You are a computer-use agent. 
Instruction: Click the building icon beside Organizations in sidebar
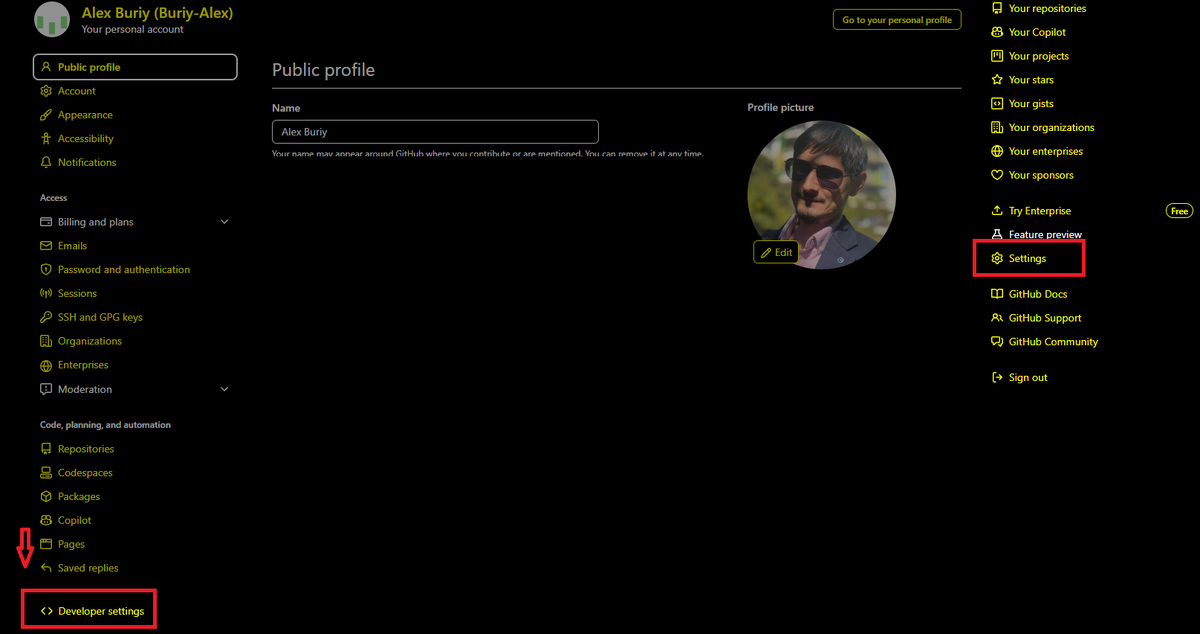tap(46, 341)
